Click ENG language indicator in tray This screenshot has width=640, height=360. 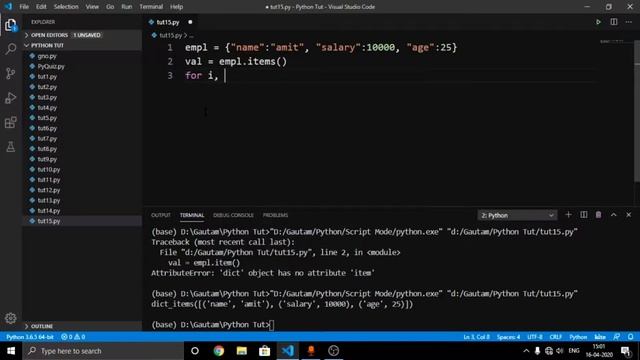coord(574,351)
